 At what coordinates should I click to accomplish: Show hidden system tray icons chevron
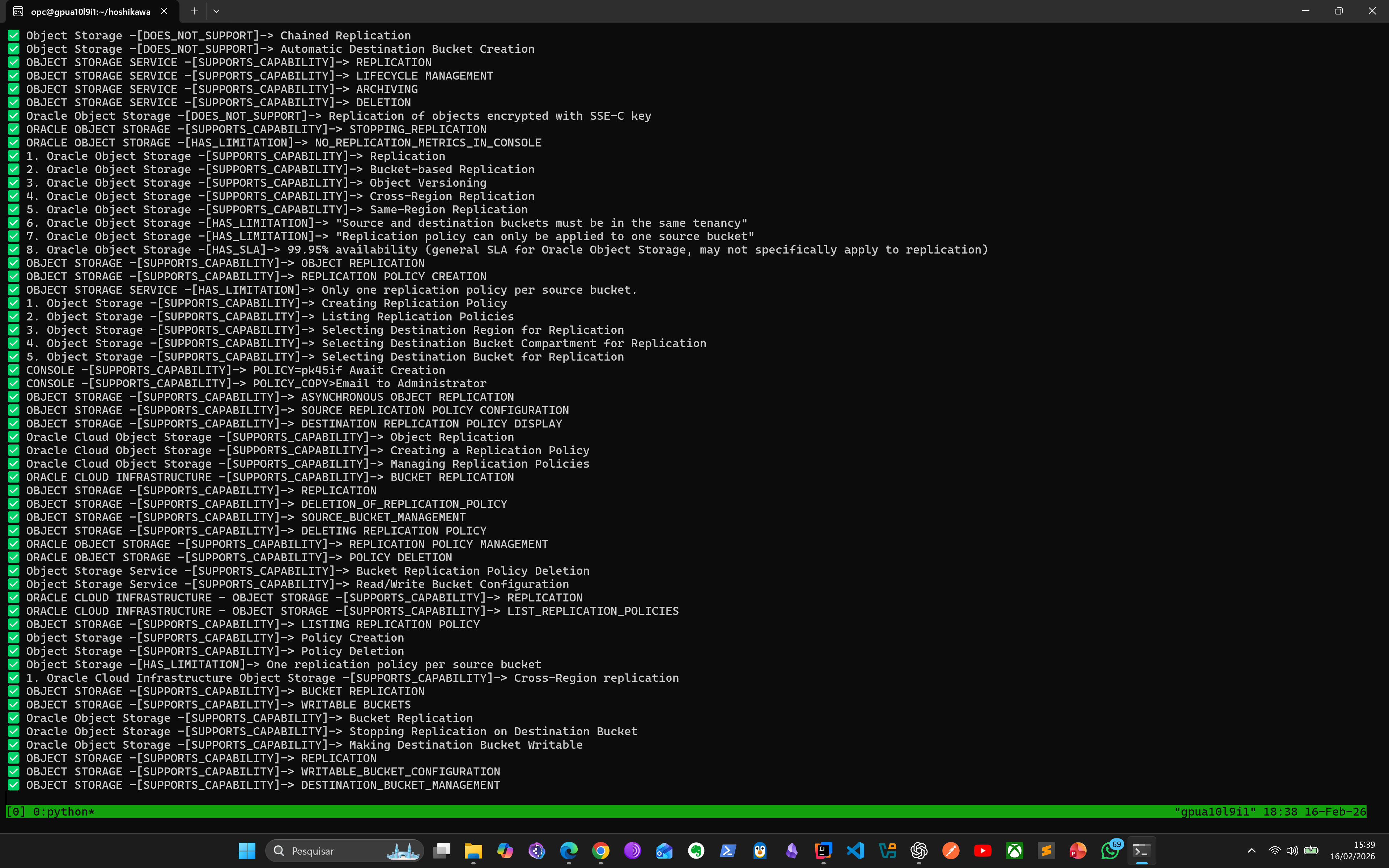coord(1252,850)
